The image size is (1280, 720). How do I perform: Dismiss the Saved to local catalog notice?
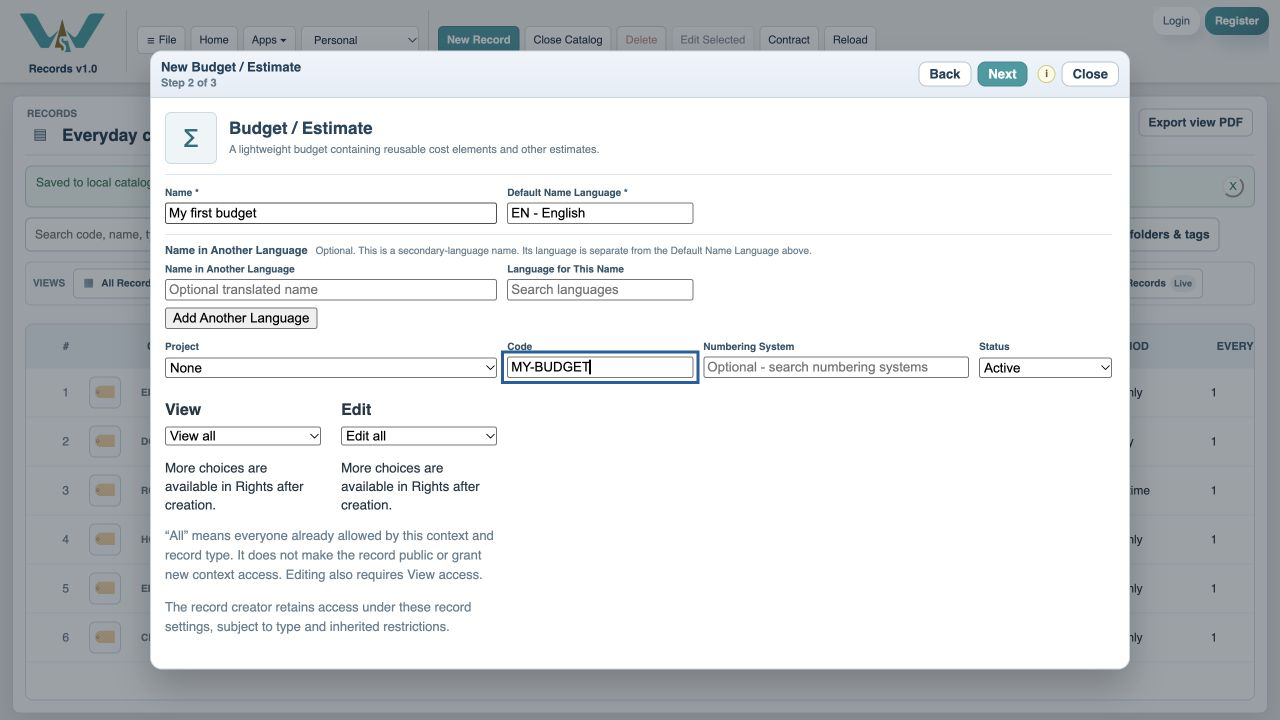(1233, 186)
